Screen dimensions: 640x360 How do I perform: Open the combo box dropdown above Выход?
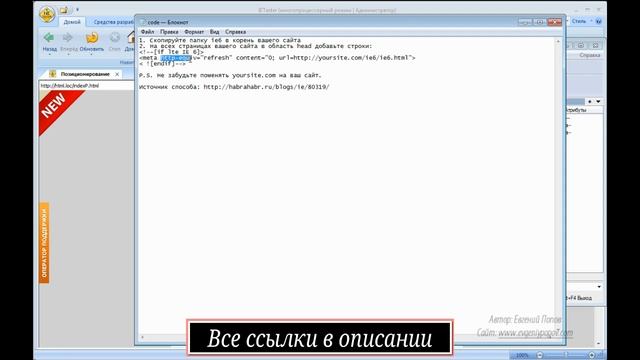tap(599, 287)
